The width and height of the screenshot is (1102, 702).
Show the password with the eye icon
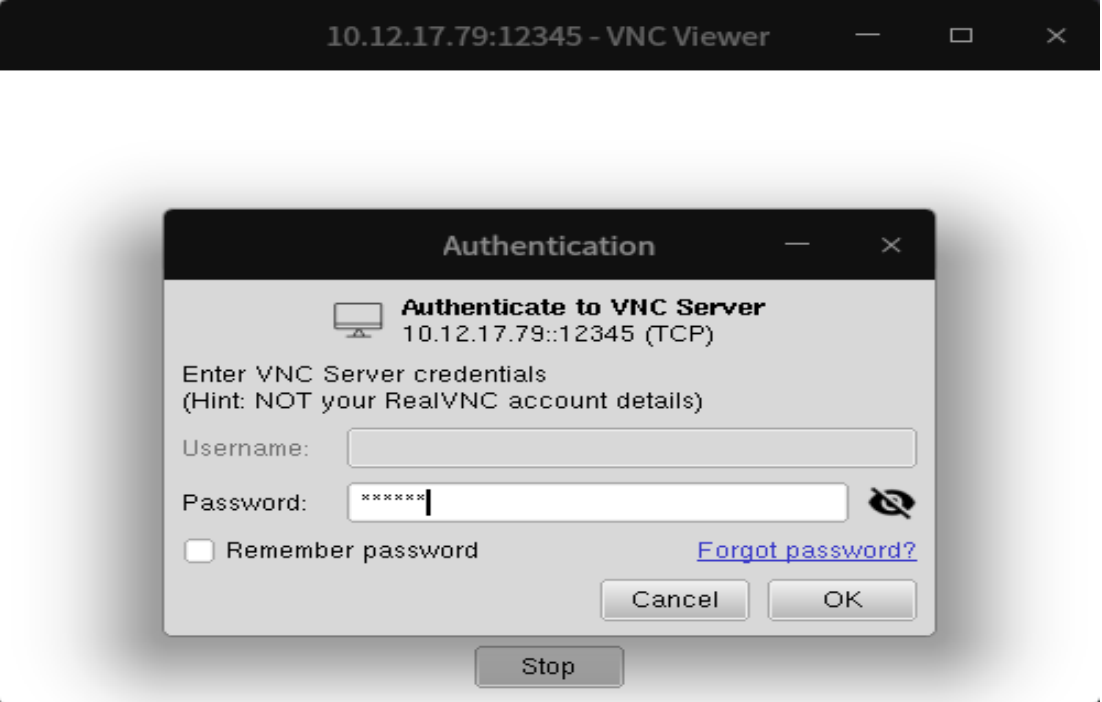click(891, 503)
